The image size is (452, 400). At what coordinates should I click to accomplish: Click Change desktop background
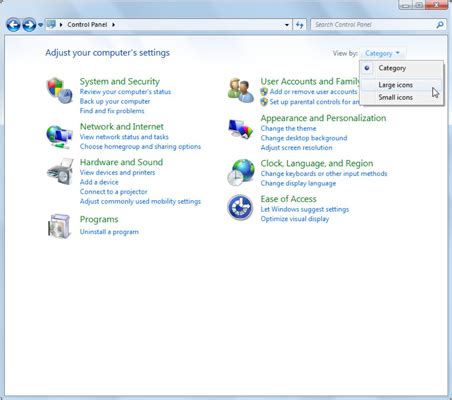(x=304, y=138)
